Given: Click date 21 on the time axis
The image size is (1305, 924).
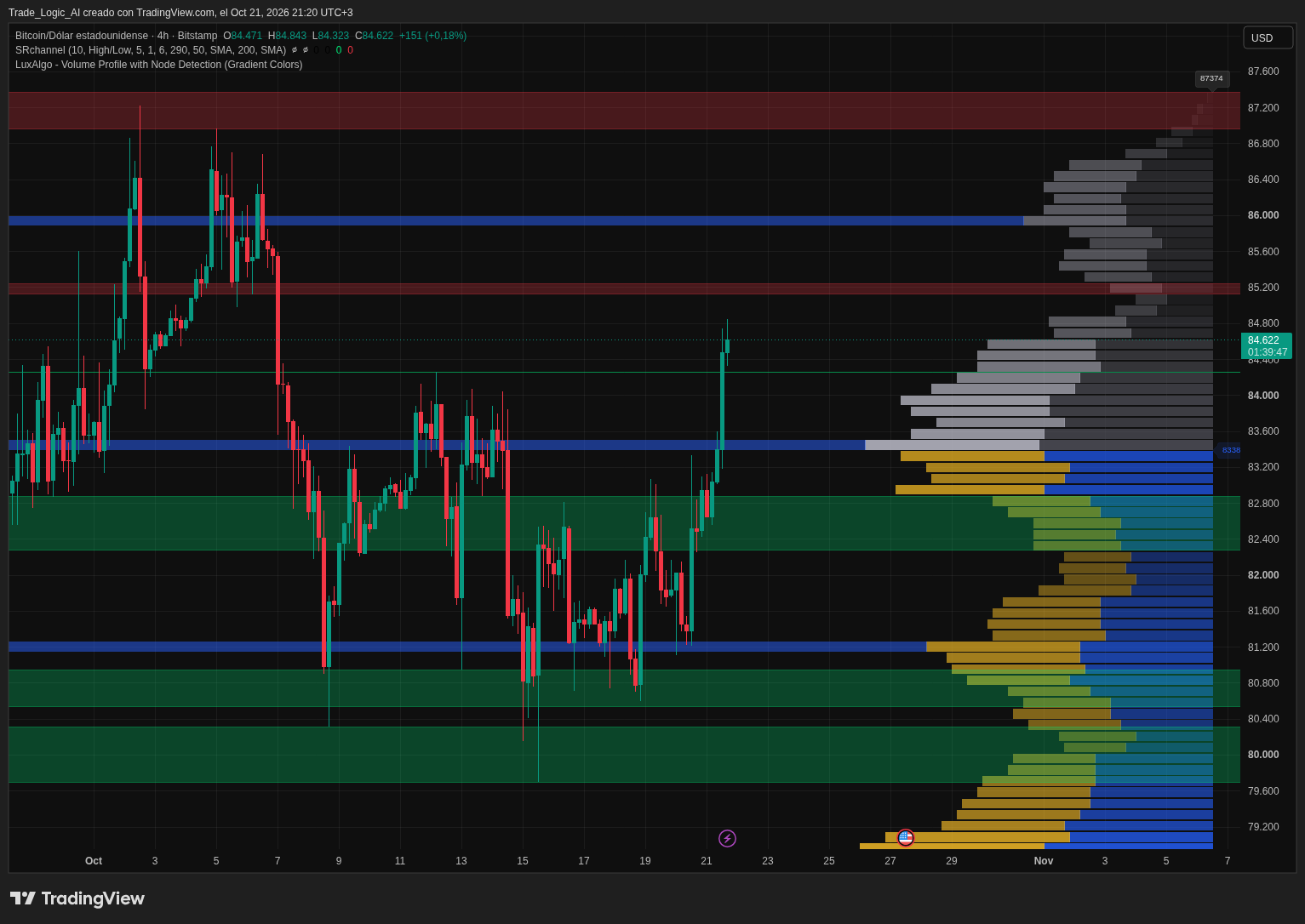Looking at the screenshot, I should tap(707, 861).
